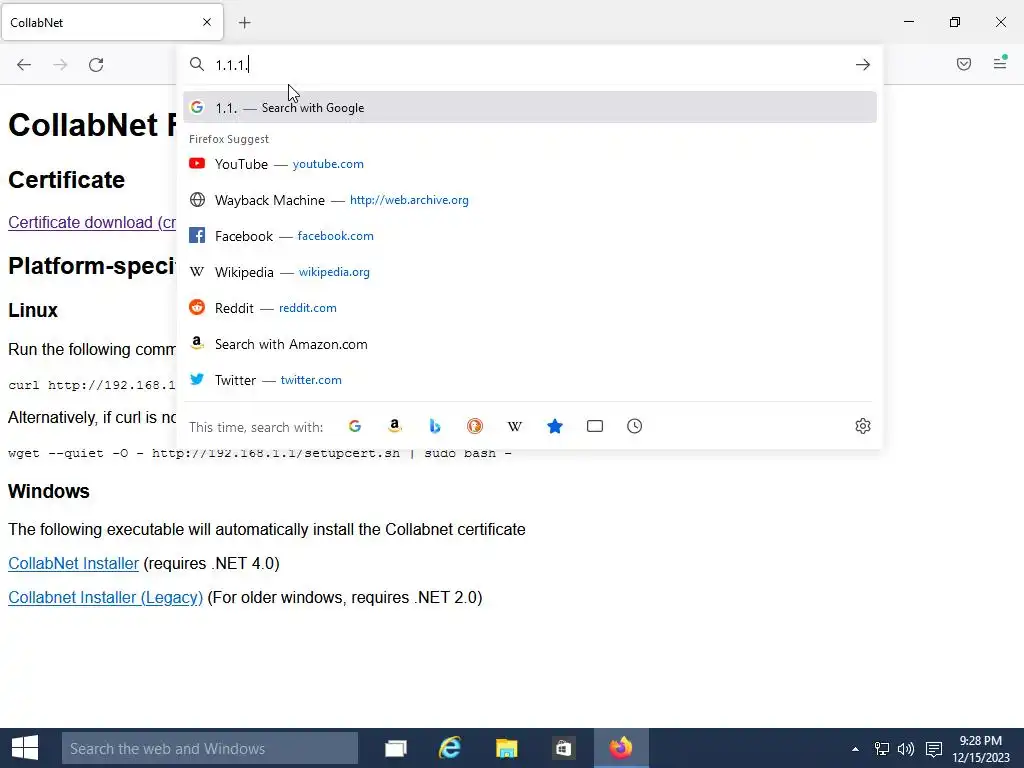Search open tabs with tab icon
The width and height of the screenshot is (1024, 768).
(595, 426)
